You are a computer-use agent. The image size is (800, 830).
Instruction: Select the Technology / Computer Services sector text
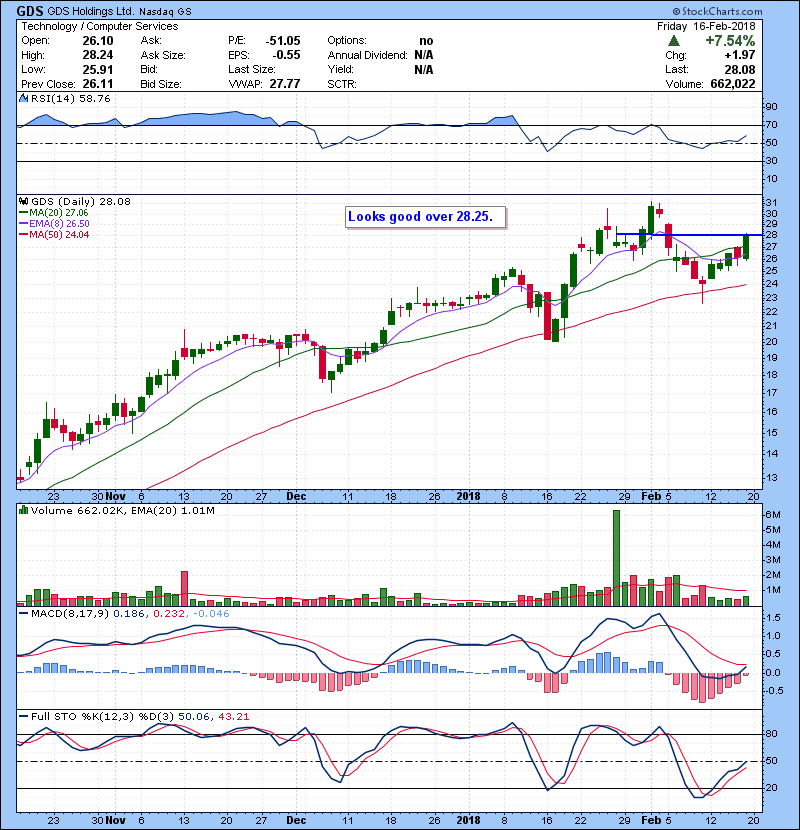(100, 26)
